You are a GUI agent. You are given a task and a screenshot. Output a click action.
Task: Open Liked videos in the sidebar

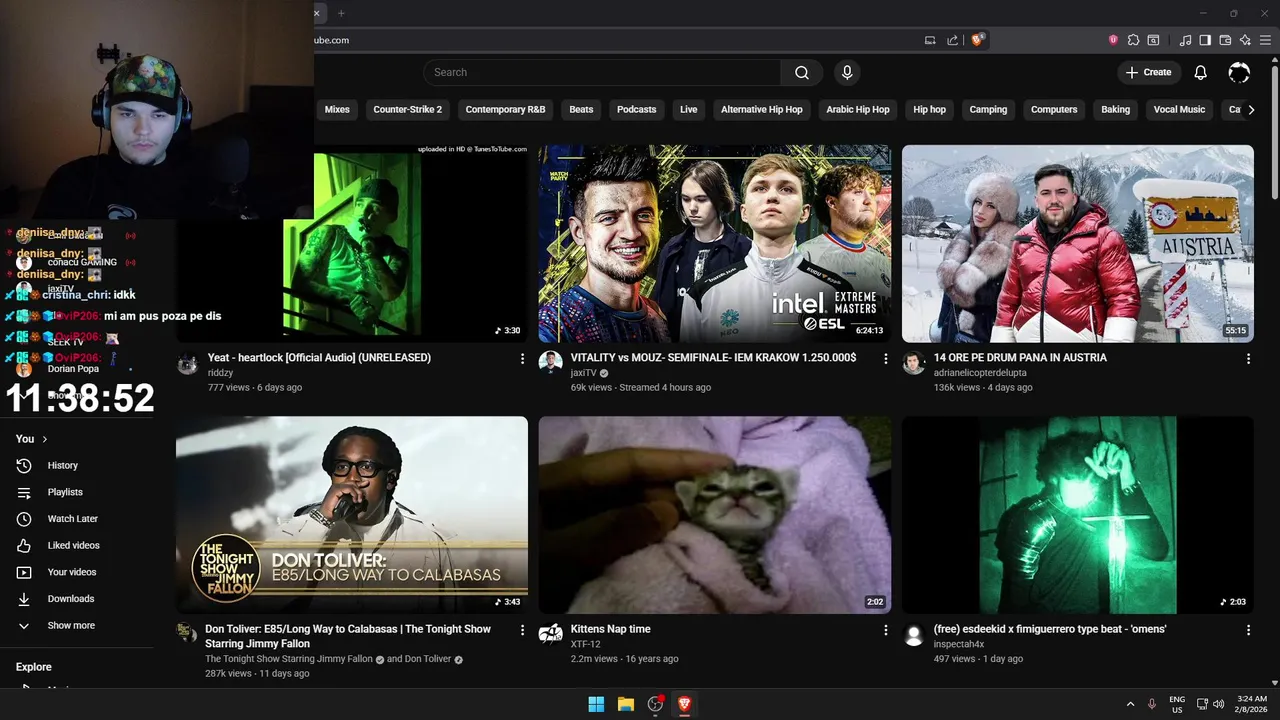coord(73,545)
